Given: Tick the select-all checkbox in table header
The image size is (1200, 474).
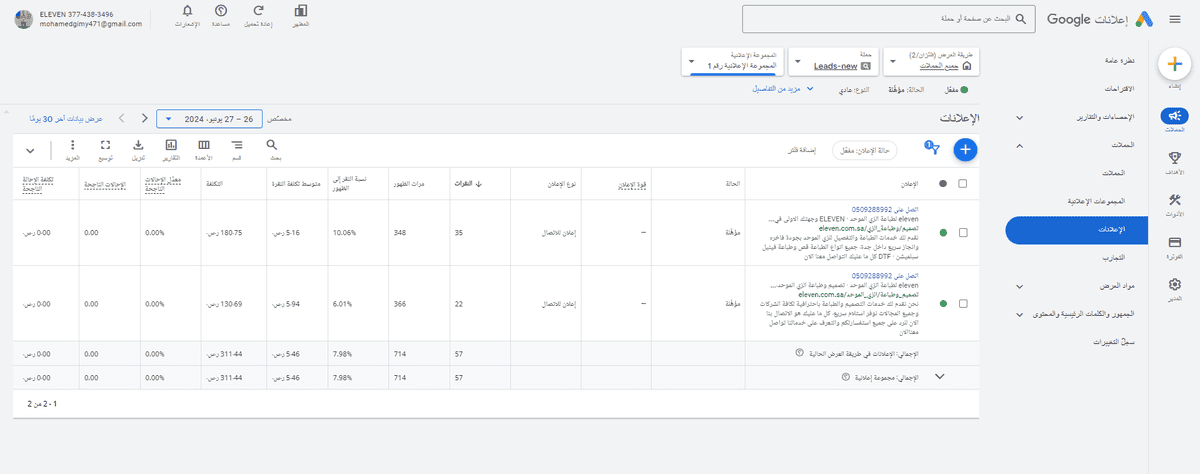Looking at the screenshot, I should [963, 183].
